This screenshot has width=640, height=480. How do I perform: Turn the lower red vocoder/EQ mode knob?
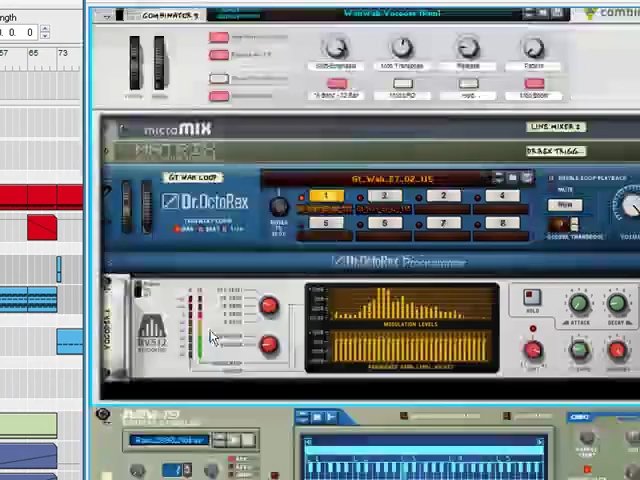(x=269, y=344)
